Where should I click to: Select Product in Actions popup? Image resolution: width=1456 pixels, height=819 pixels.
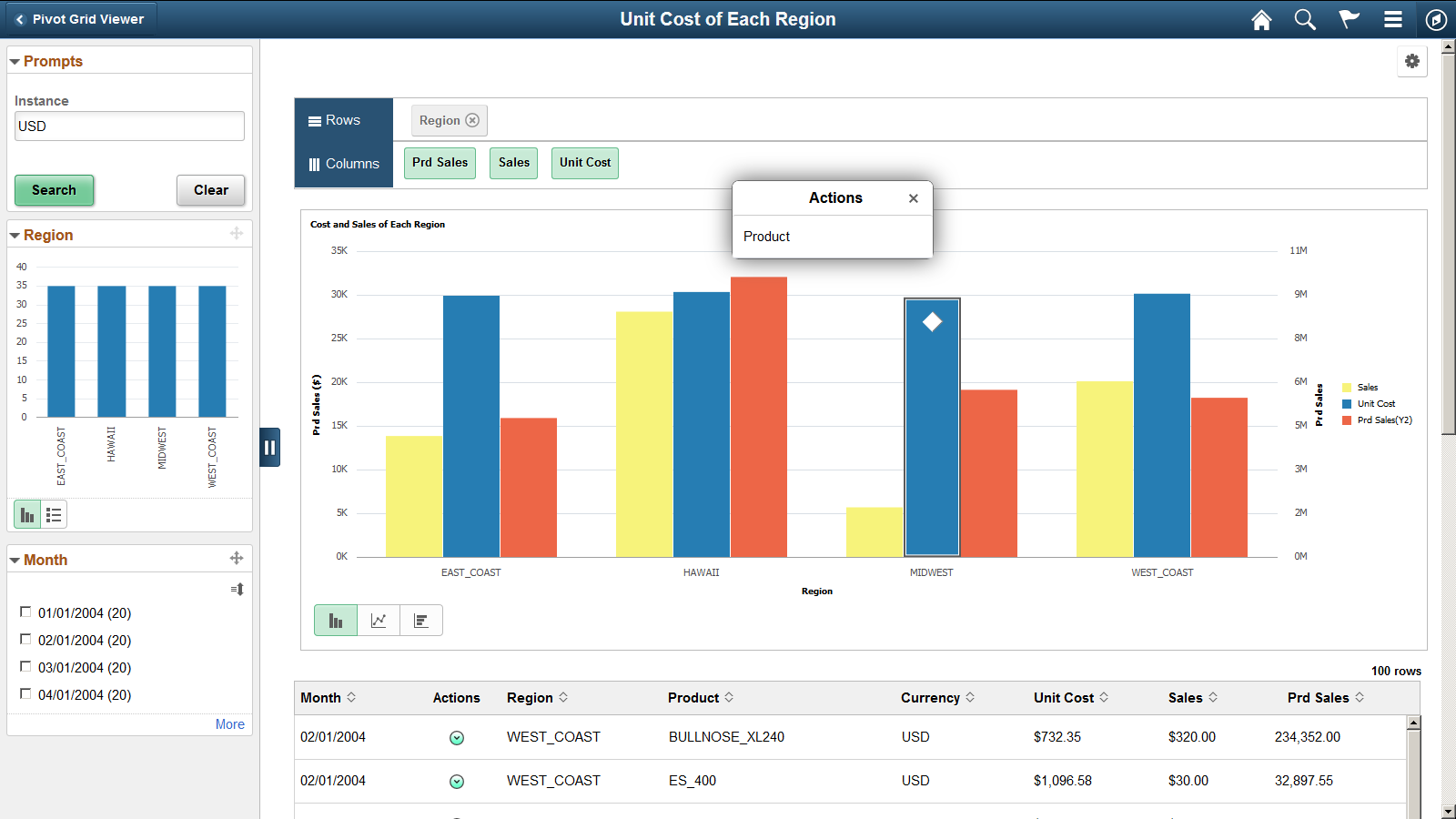(766, 237)
